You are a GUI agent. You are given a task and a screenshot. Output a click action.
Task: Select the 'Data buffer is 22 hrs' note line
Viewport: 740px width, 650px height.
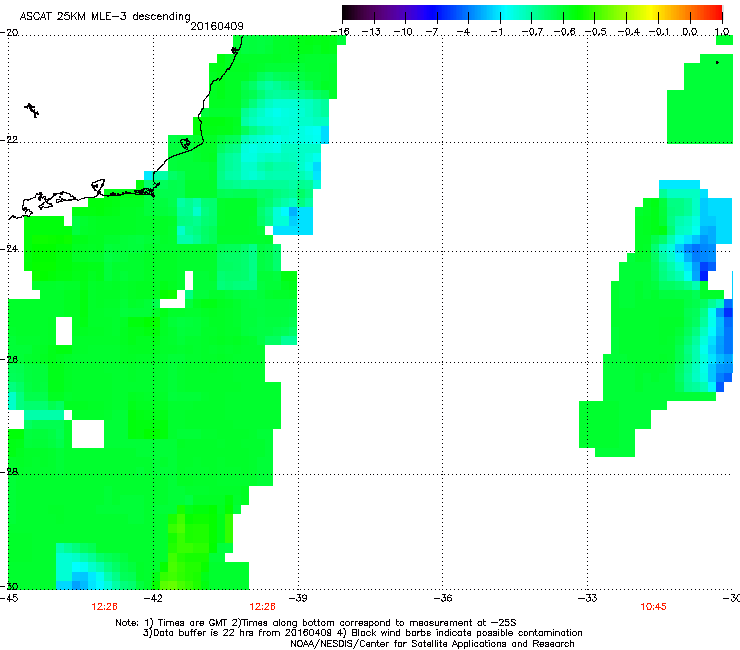pos(362,633)
